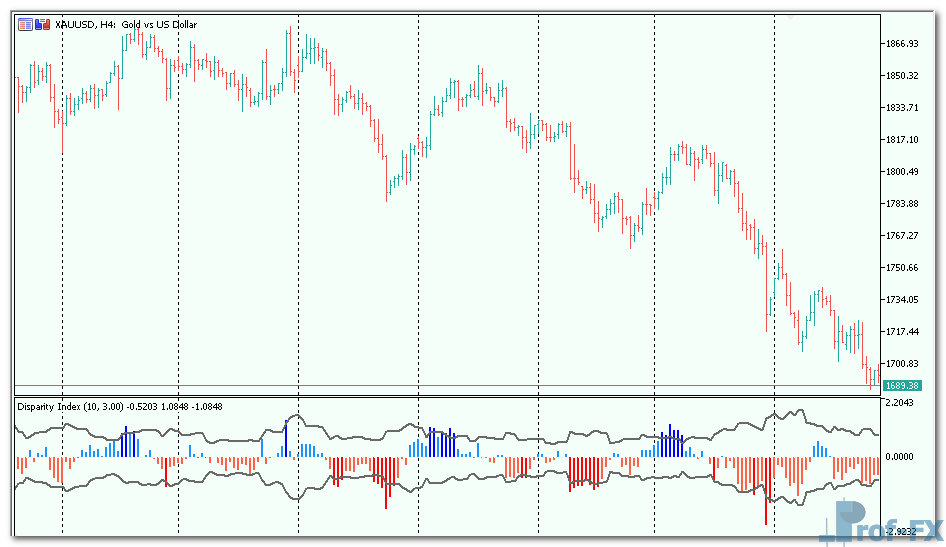This screenshot has height=547, width=946.
Task: Click the 1734.05 price axis label
Action: tap(901, 300)
